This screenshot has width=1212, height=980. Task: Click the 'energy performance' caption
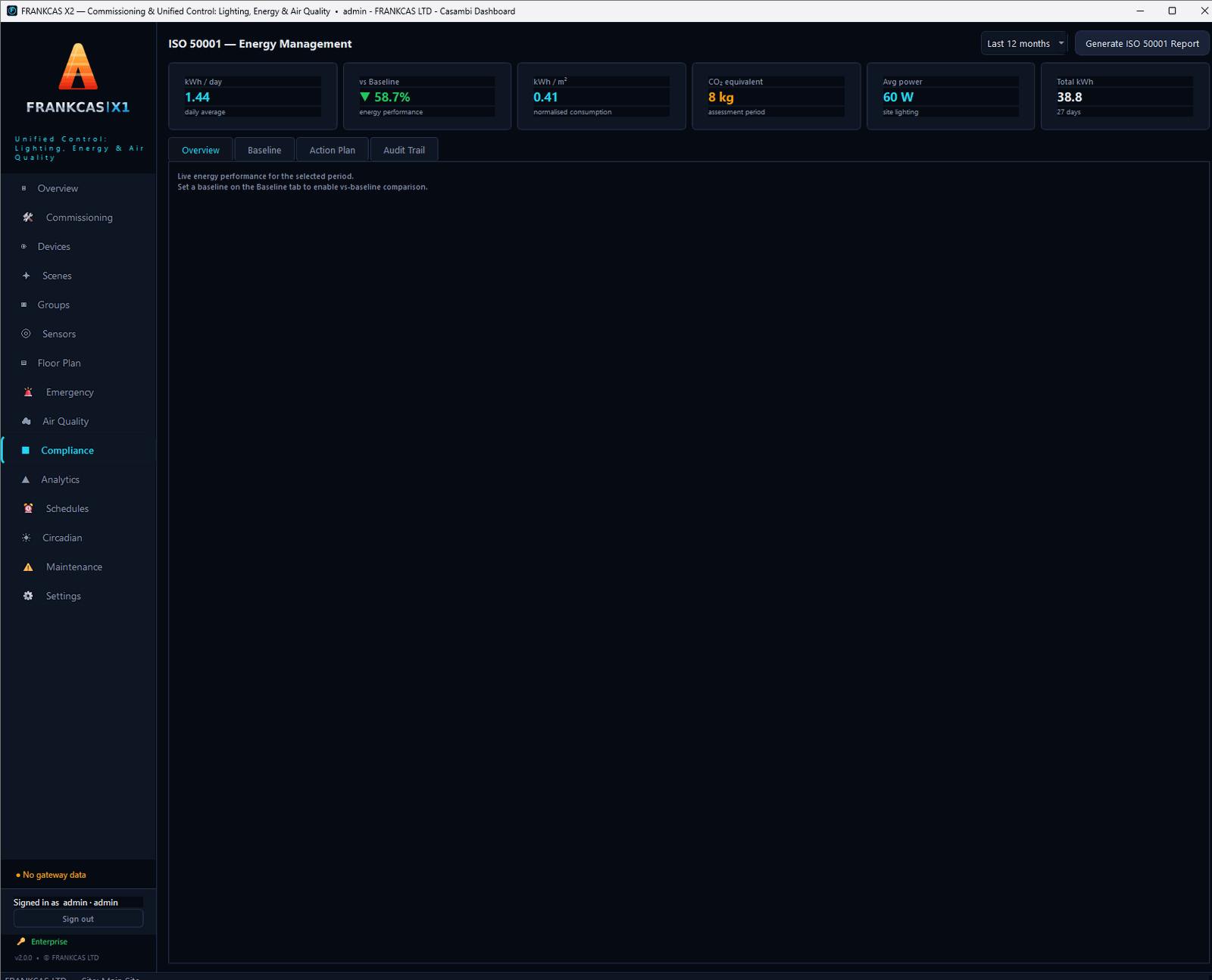pyautogui.click(x=391, y=112)
